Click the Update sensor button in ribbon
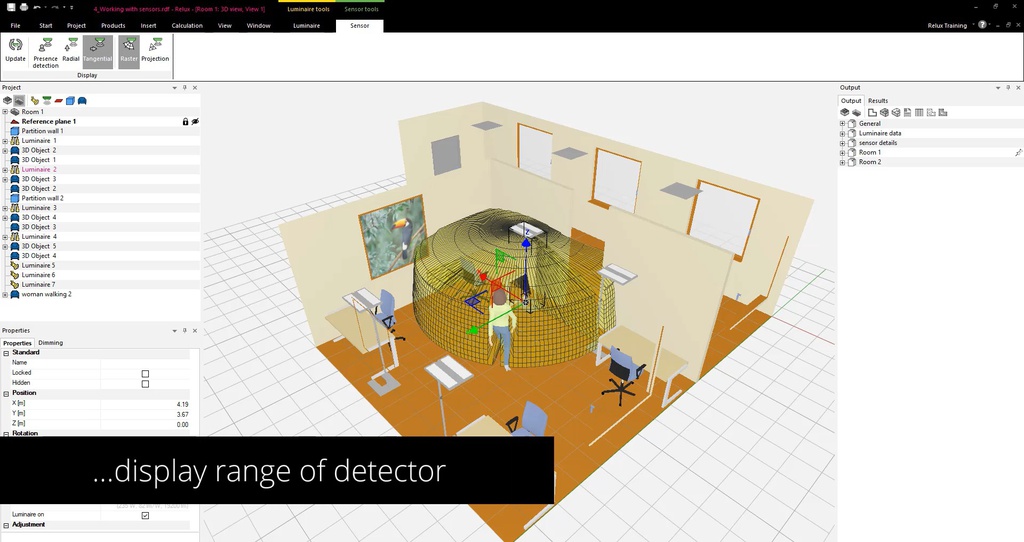Image resolution: width=1024 pixels, height=542 pixels. 15,50
